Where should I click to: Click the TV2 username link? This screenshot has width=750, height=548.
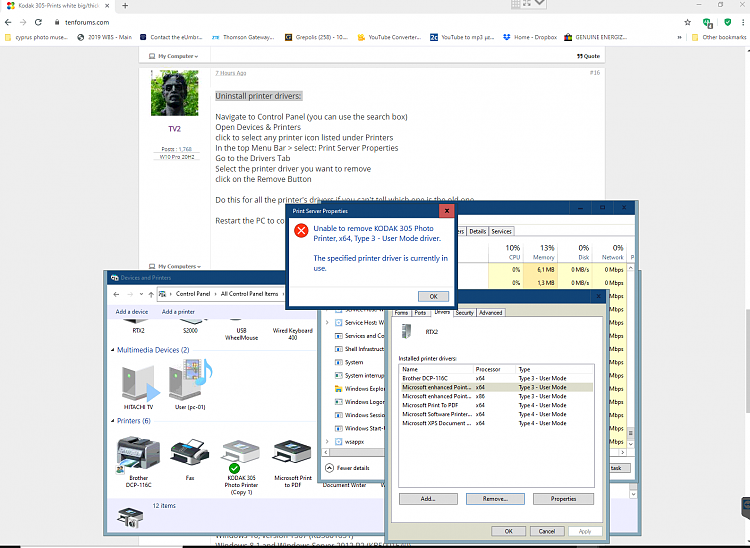(174, 129)
